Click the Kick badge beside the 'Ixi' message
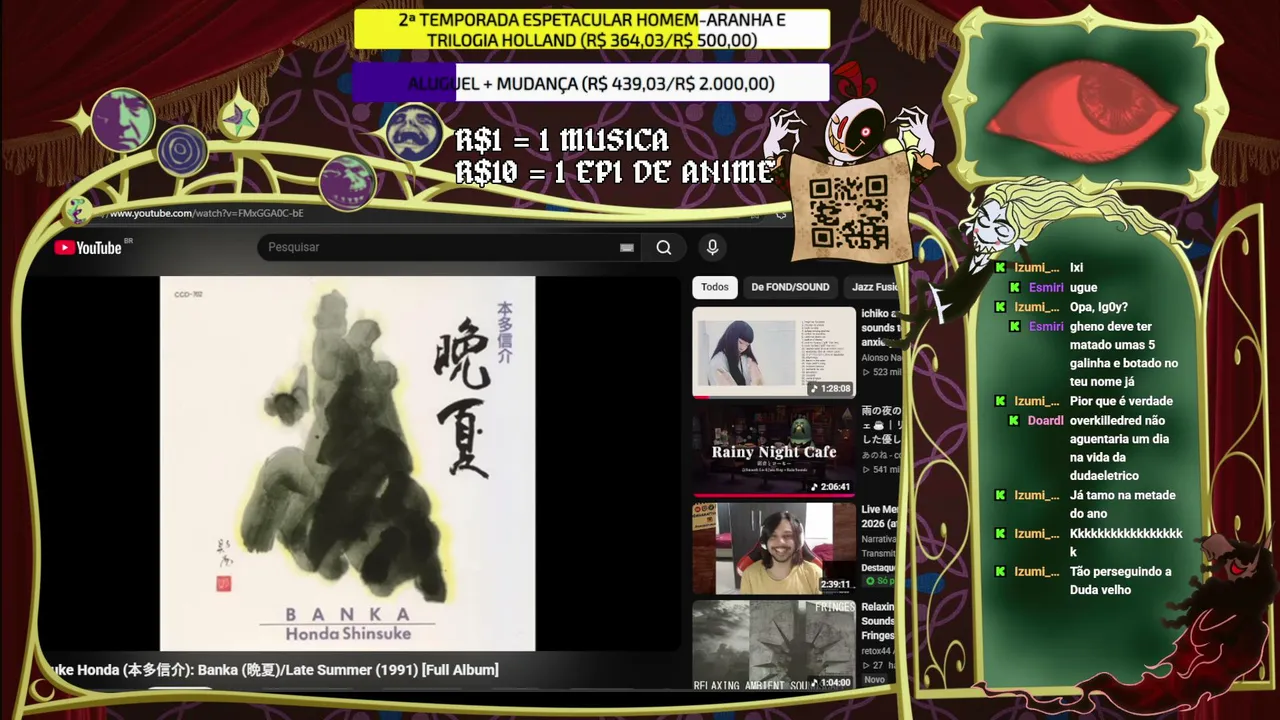Image resolution: width=1280 pixels, height=720 pixels. 1000,268
